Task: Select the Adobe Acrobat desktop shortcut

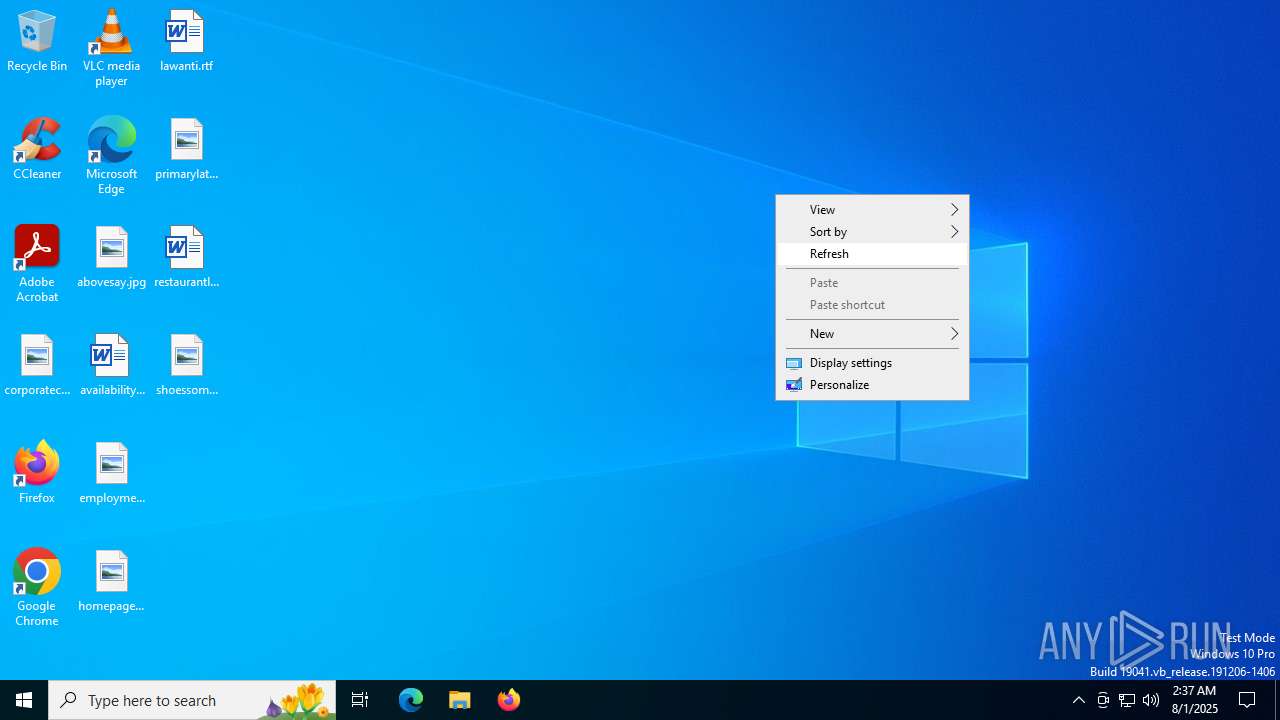Action: 37,264
